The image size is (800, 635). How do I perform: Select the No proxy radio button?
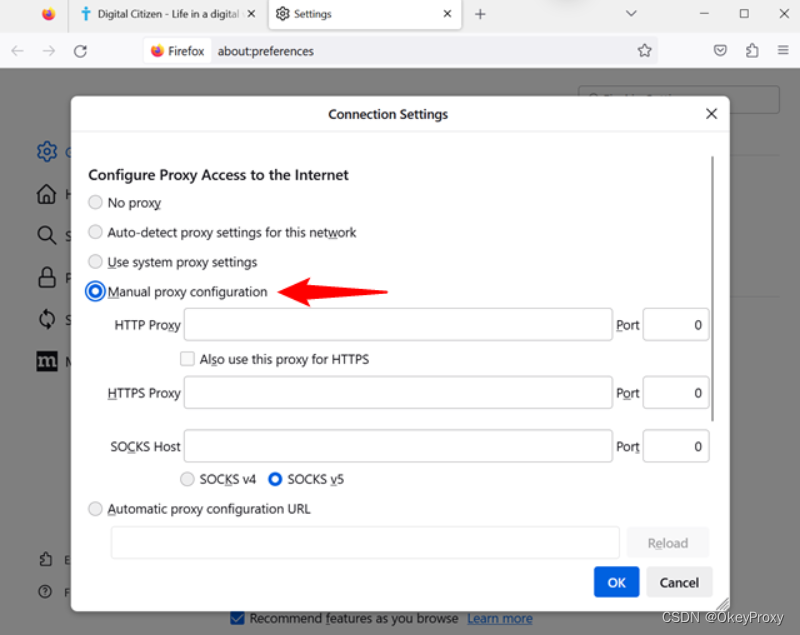(95, 202)
